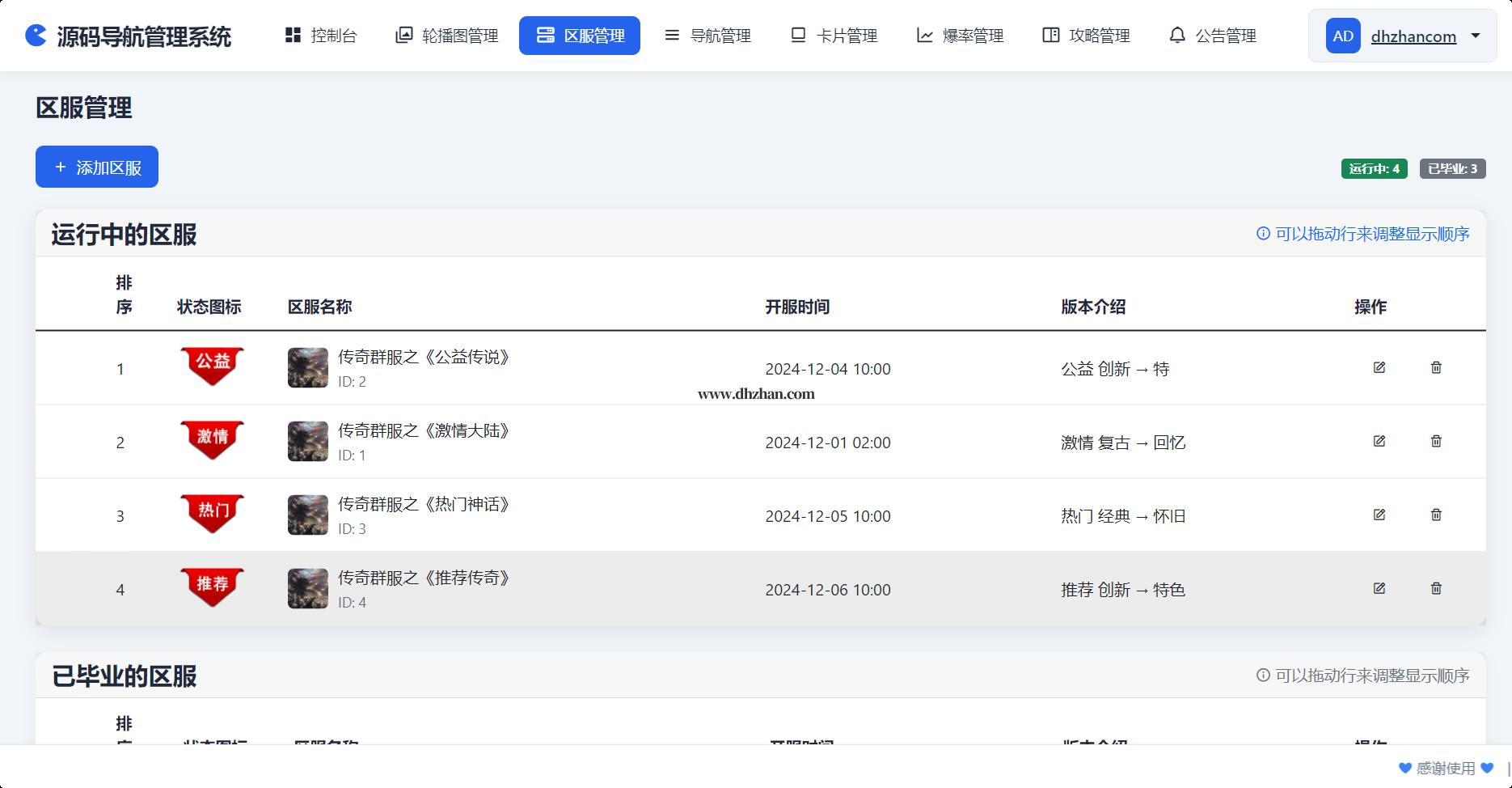Open 卡片管理 from navigation bar
This screenshot has width=1512, height=788.
tap(834, 36)
